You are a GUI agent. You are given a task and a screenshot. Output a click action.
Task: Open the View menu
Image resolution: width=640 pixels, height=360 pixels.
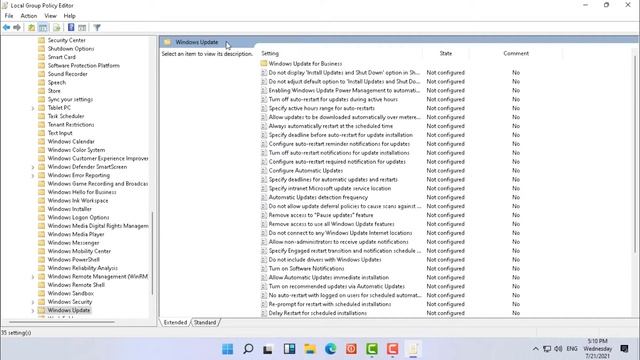pos(51,16)
